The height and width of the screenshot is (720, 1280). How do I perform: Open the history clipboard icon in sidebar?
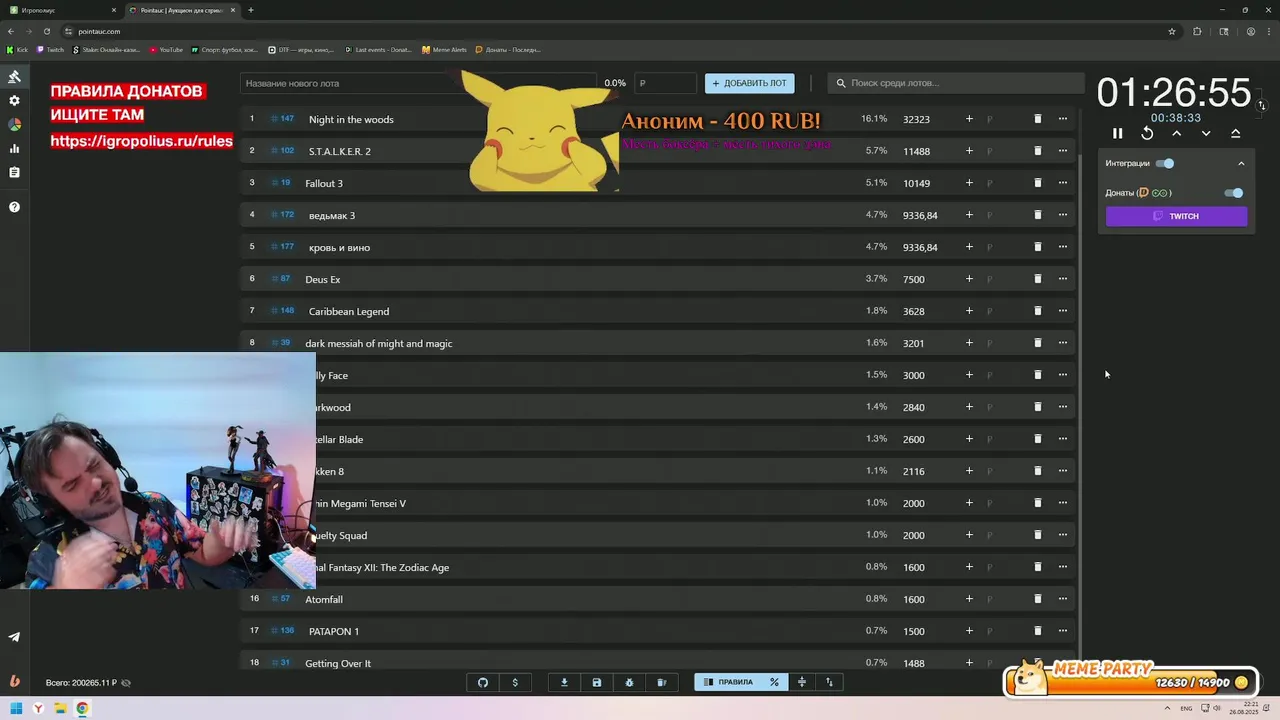(14, 173)
